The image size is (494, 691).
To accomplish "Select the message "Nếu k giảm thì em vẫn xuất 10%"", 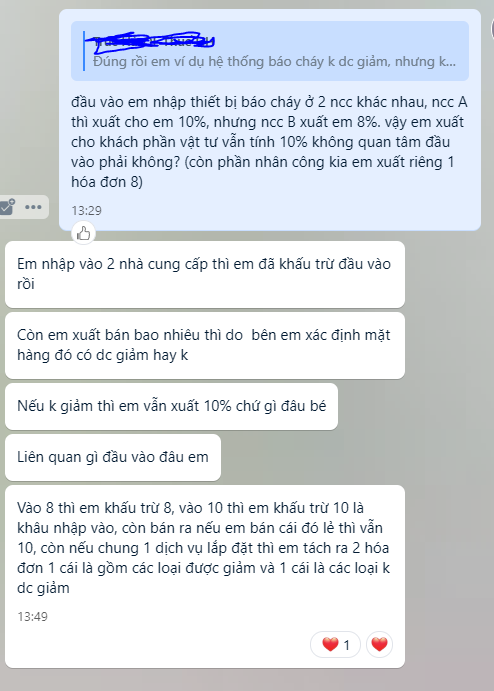I will [x=171, y=406].
